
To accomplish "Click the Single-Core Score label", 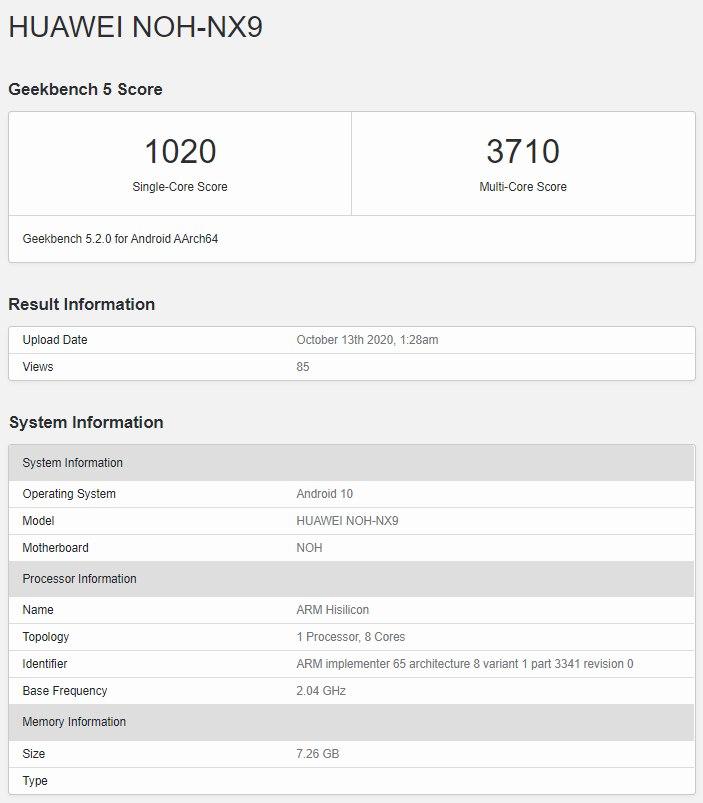I will tap(180, 187).
